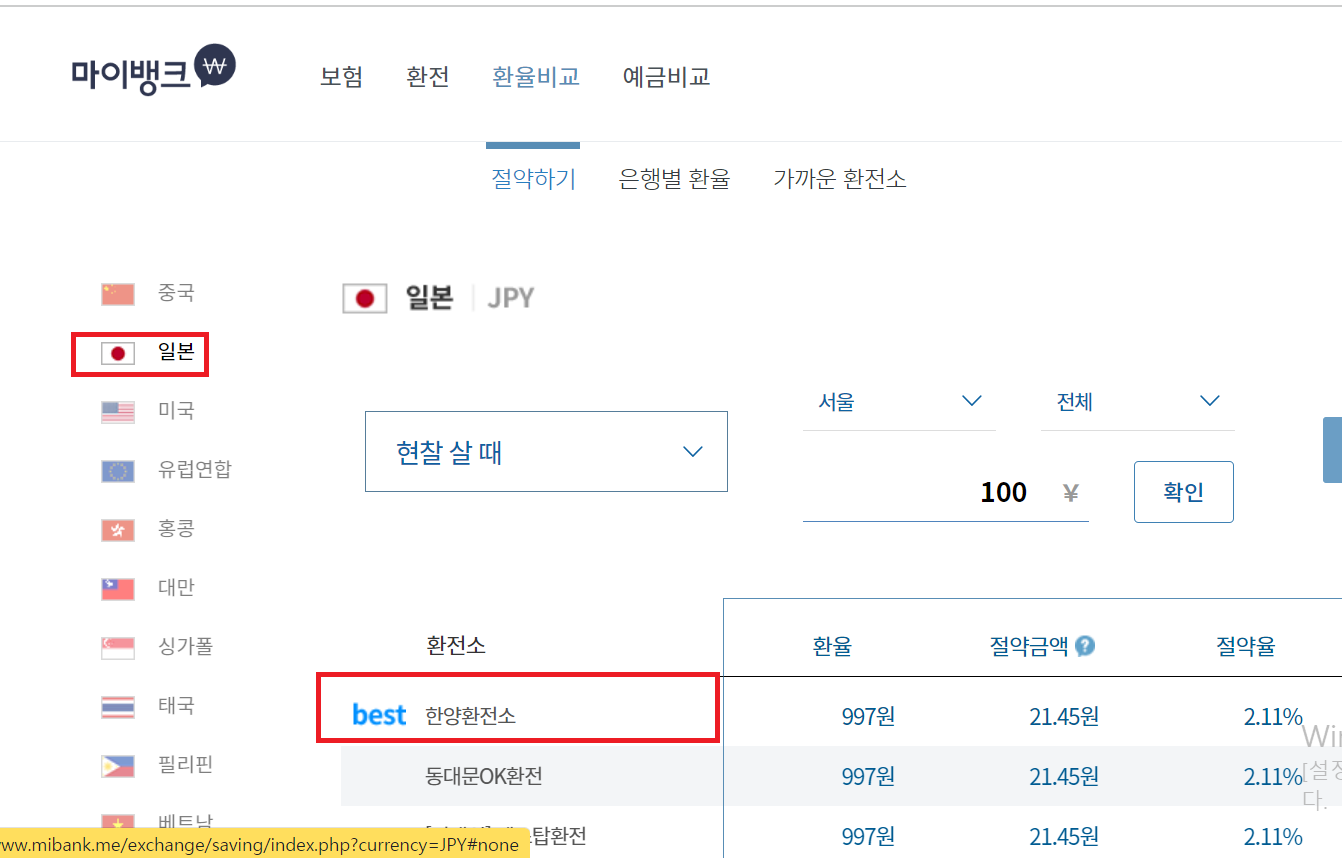Image resolution: width=1342 pixels, height=858 pixels.
Task: Choose 대만 in the country list
Action: point(176,588)
